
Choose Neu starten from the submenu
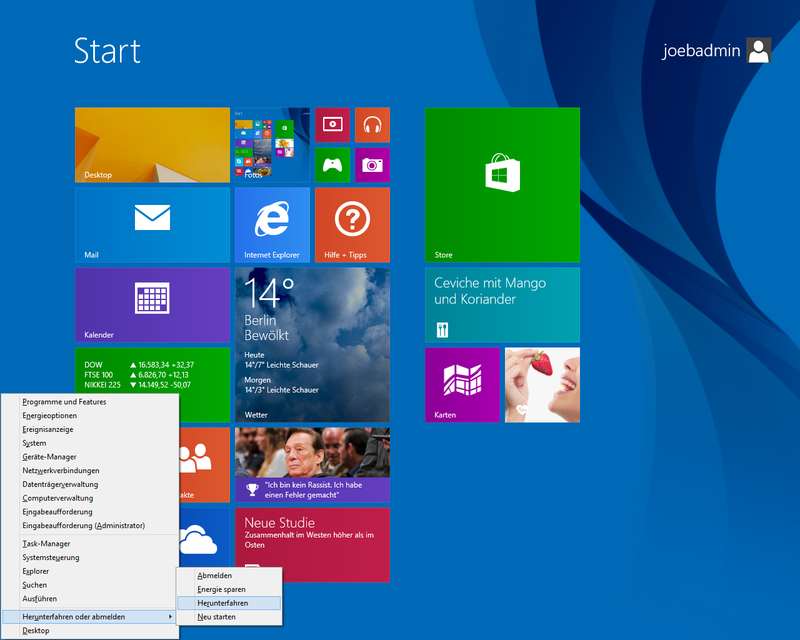coord(217,617)
